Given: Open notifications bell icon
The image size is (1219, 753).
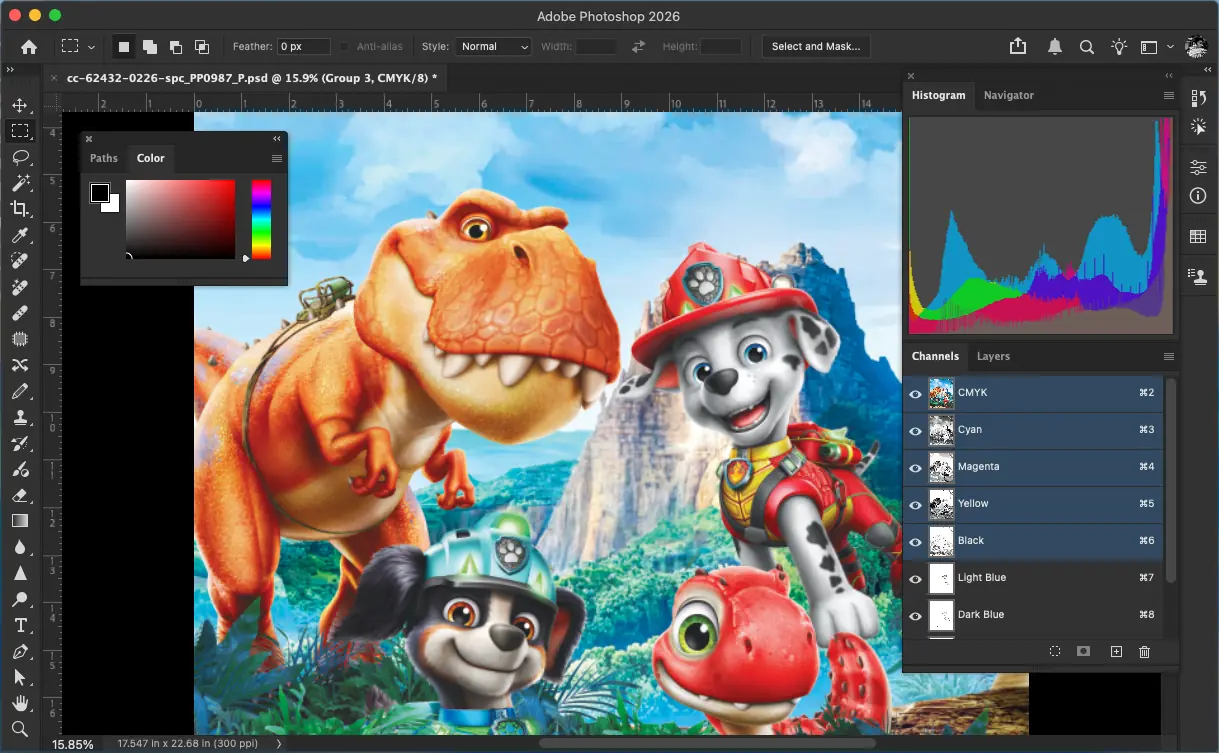Looking at the screenshot, I should coord(1055,46).
